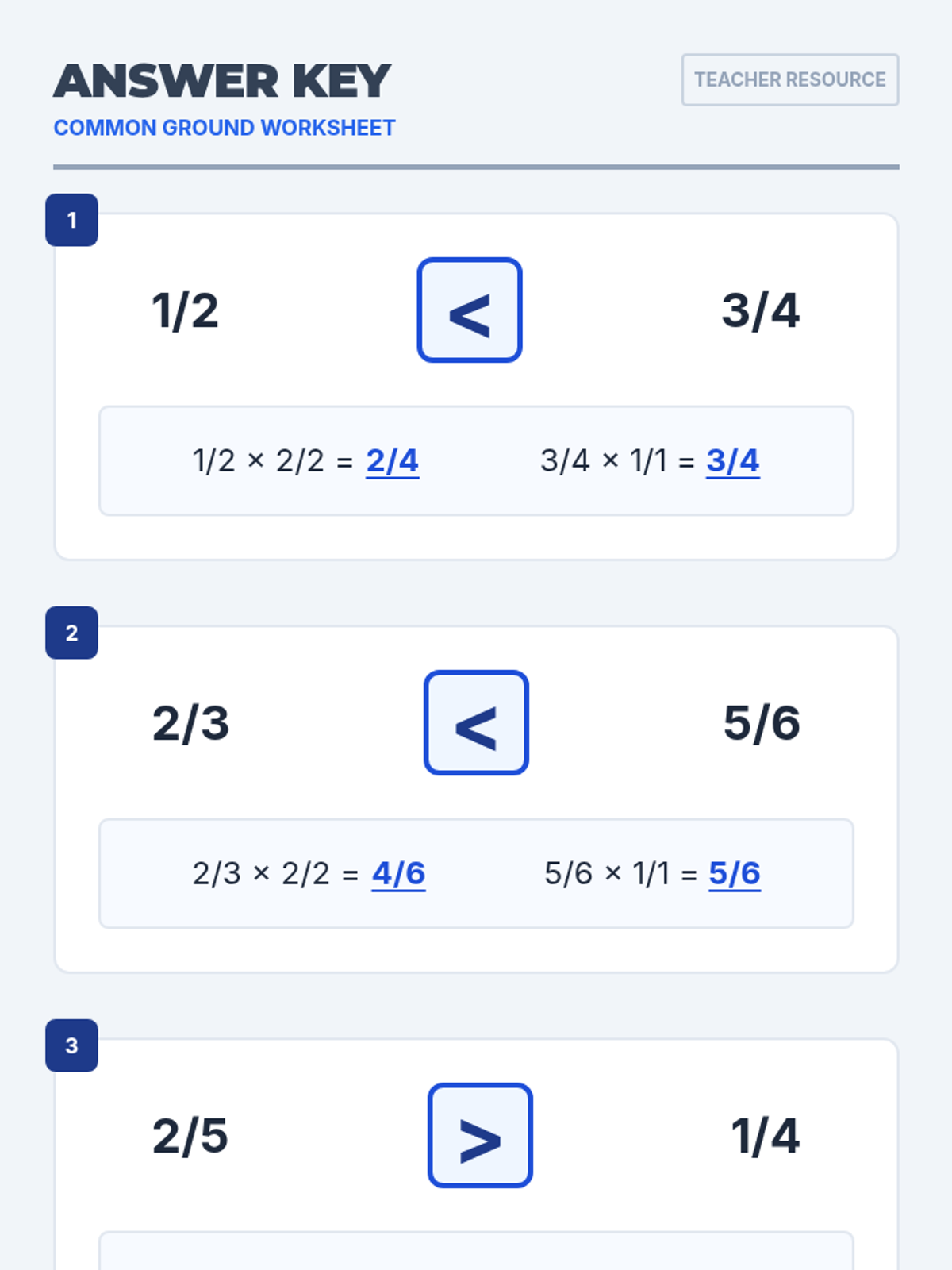Click the Answer Key heading
The width and height of the screenshot is (952, 1270).
pyautogui.click(x=222, y=81)
